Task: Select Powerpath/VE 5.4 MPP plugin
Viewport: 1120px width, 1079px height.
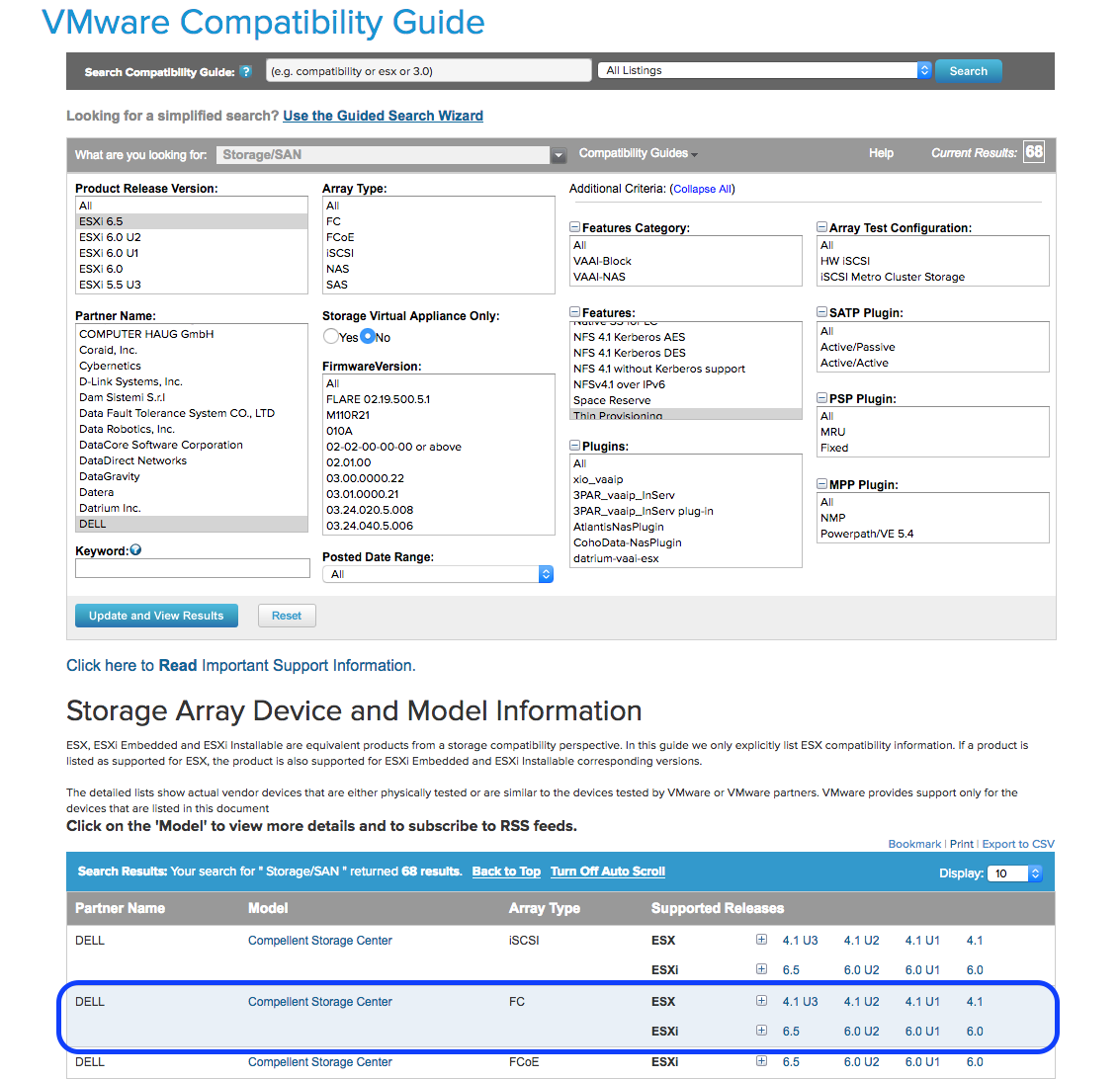Action: click(933, 534)
